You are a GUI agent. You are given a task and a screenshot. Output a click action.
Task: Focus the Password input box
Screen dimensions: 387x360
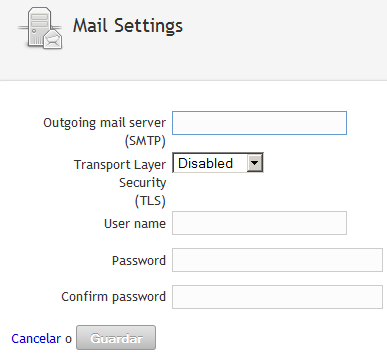point(277,260)
